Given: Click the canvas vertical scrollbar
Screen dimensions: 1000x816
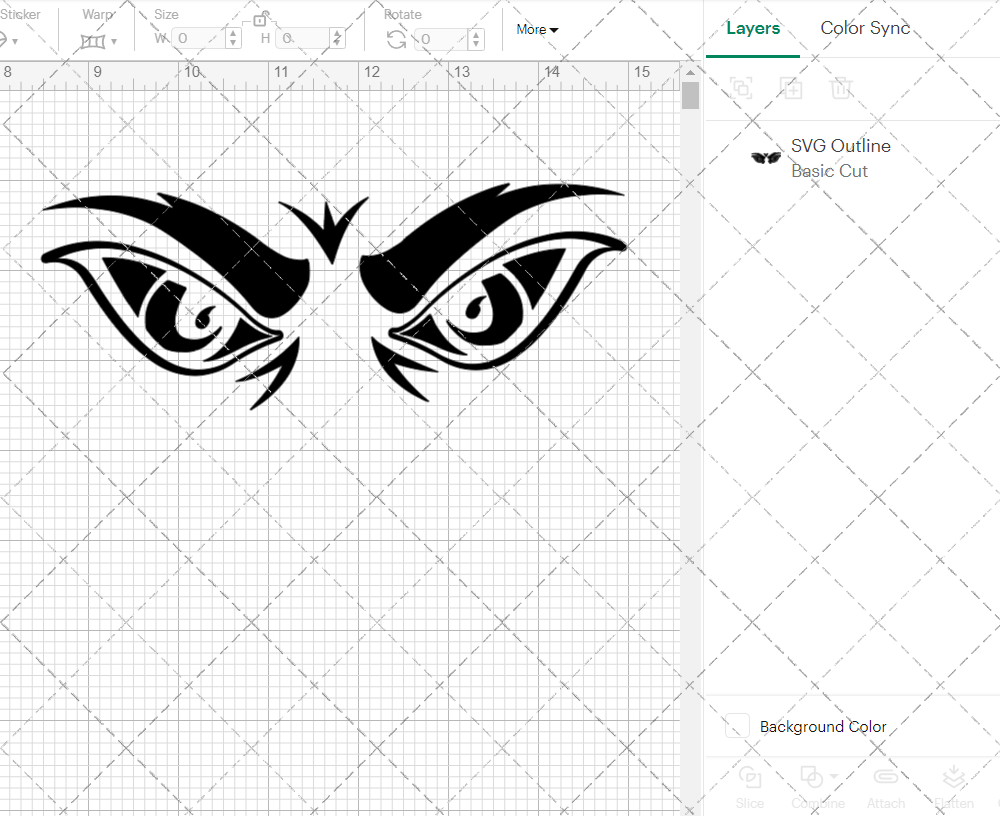Looking at the screenshot, I should coord(690,97).
